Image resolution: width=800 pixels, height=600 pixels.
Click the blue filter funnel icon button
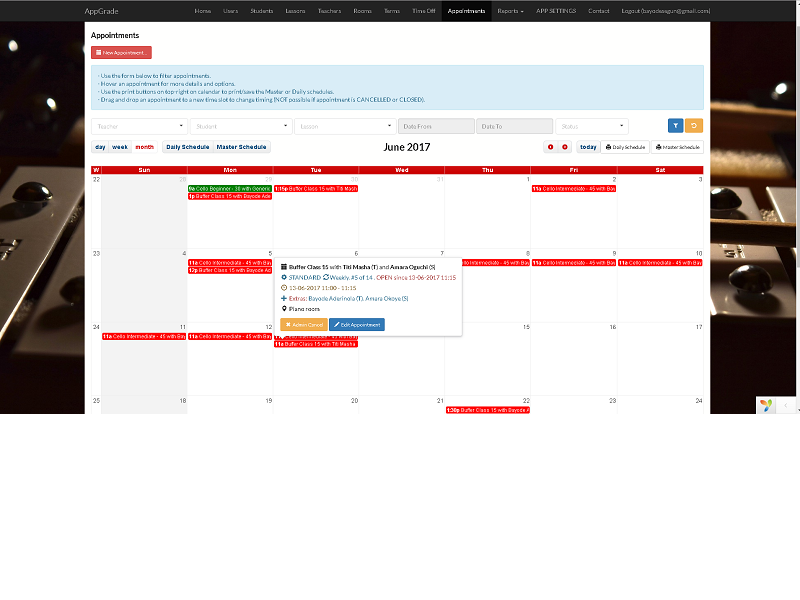coord(675,126)
